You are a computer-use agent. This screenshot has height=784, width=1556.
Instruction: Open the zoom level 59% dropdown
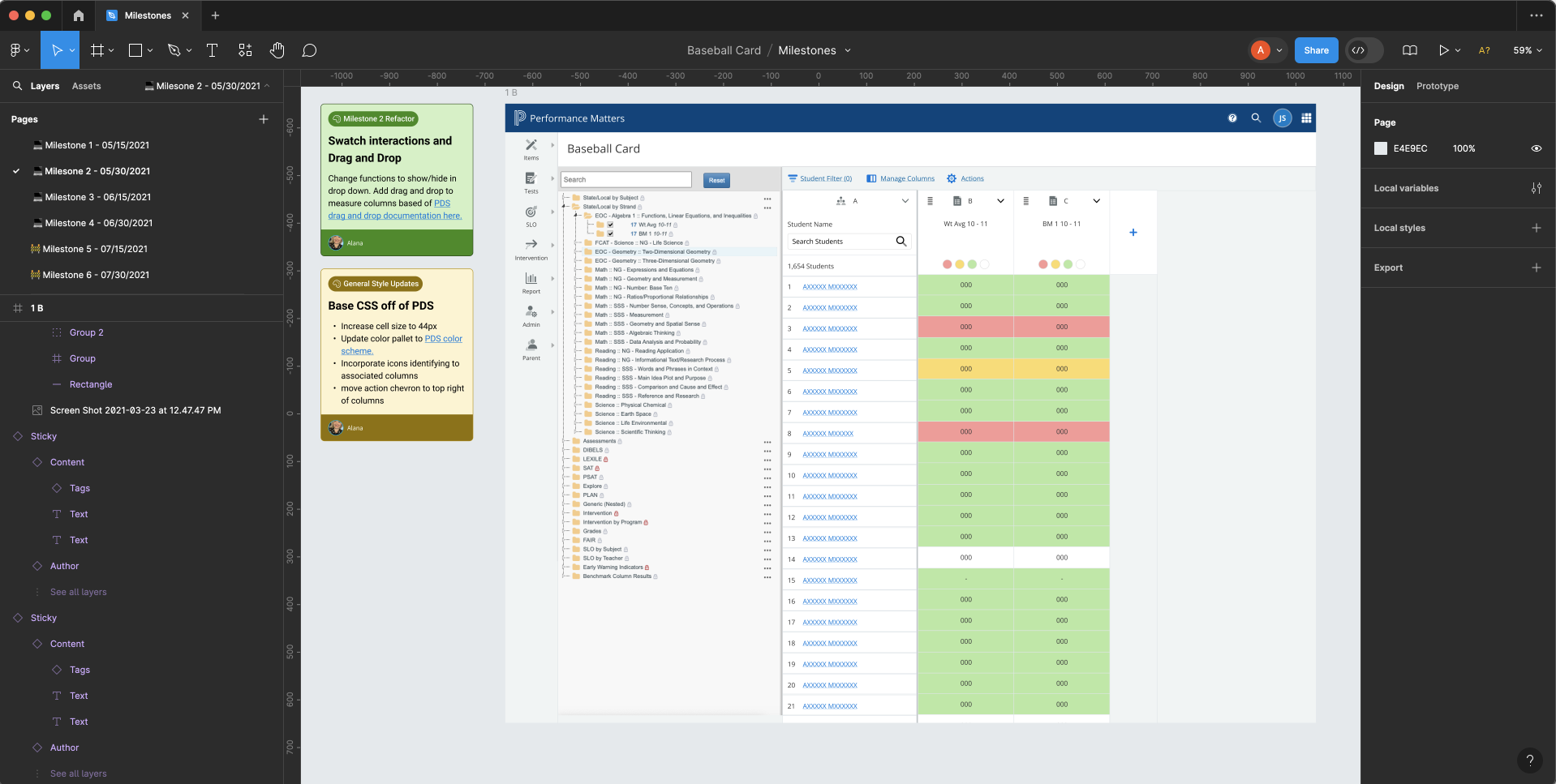click(1528, 50)
